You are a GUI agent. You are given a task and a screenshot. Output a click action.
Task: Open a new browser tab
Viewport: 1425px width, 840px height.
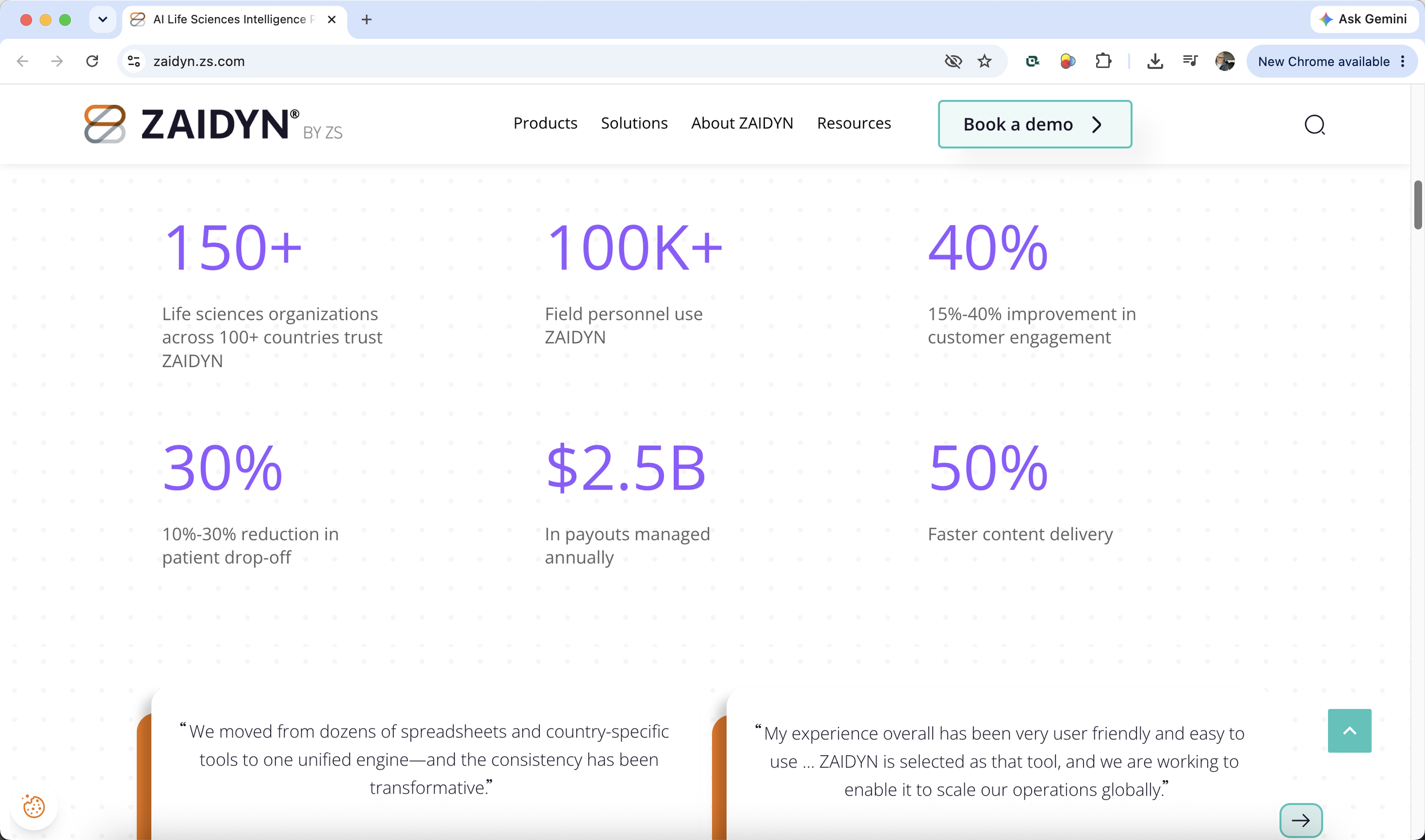click(x=367, y=19)
